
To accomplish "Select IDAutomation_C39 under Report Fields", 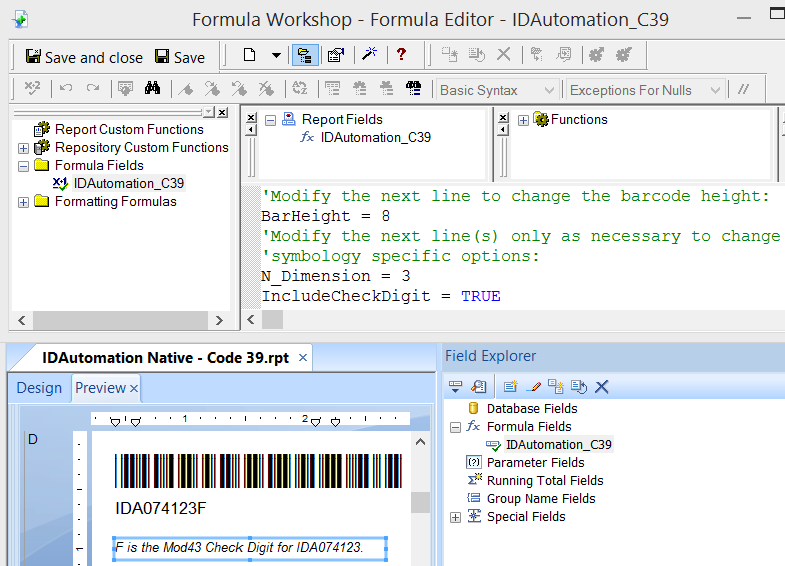I will click(x=375, y=137).
